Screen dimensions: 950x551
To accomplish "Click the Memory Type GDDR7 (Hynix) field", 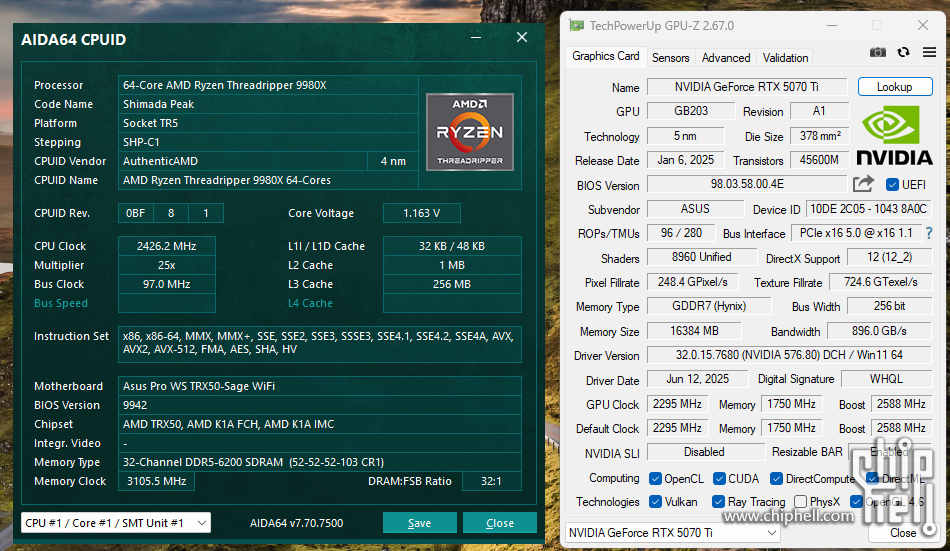I will coord(709,306).
